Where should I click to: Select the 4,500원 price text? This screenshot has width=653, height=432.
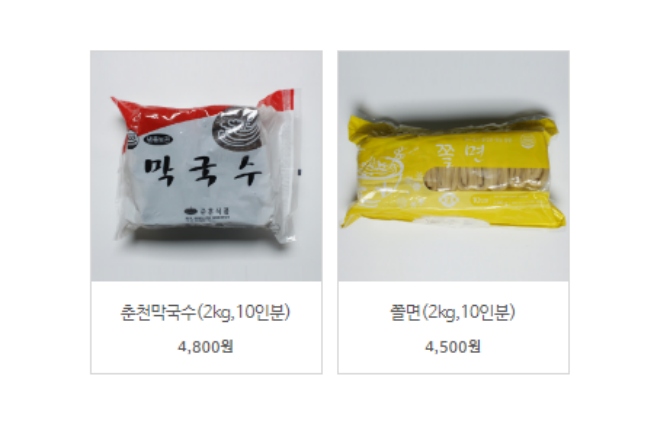tap(453, 346)
